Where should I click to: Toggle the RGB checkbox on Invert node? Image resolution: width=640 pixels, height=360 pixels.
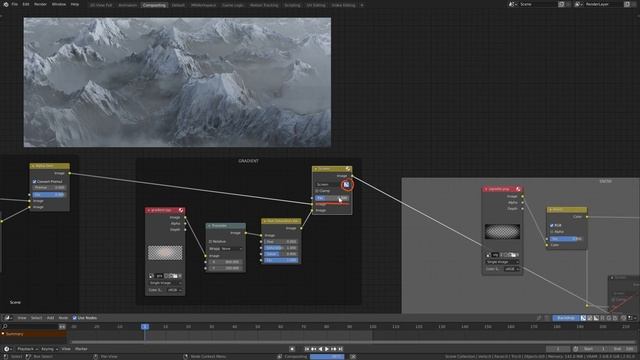[x=552, y=225]
